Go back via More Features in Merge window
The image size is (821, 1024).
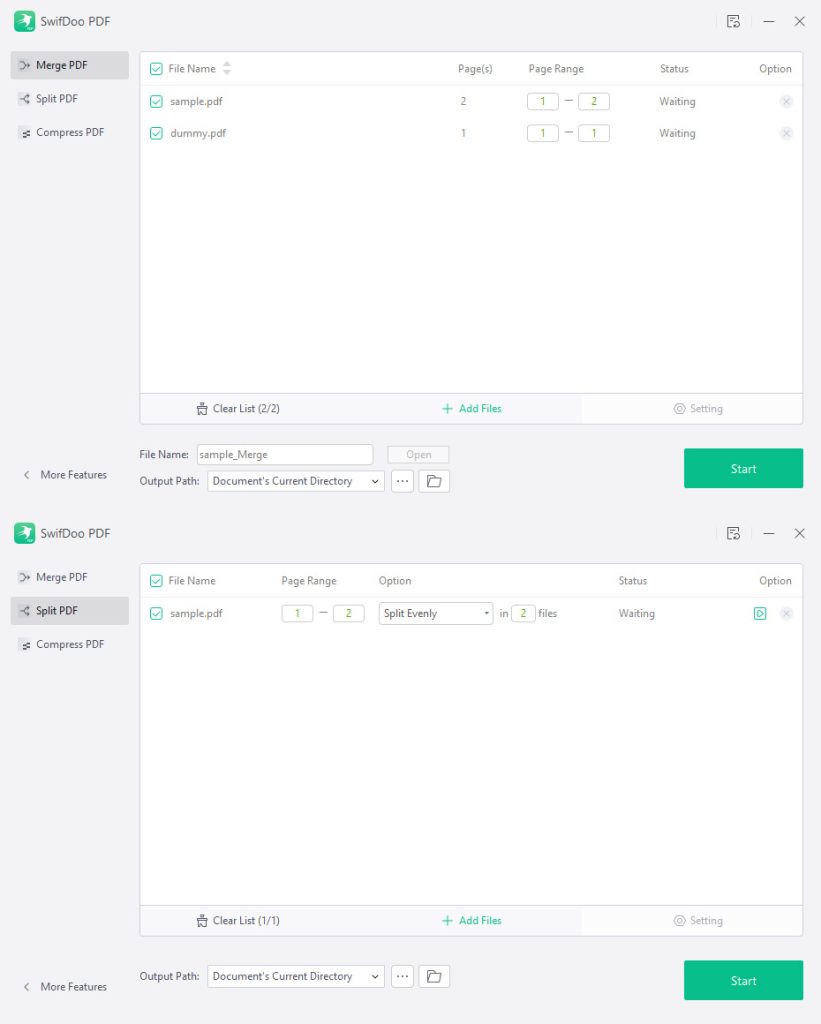tap(65, 475)
